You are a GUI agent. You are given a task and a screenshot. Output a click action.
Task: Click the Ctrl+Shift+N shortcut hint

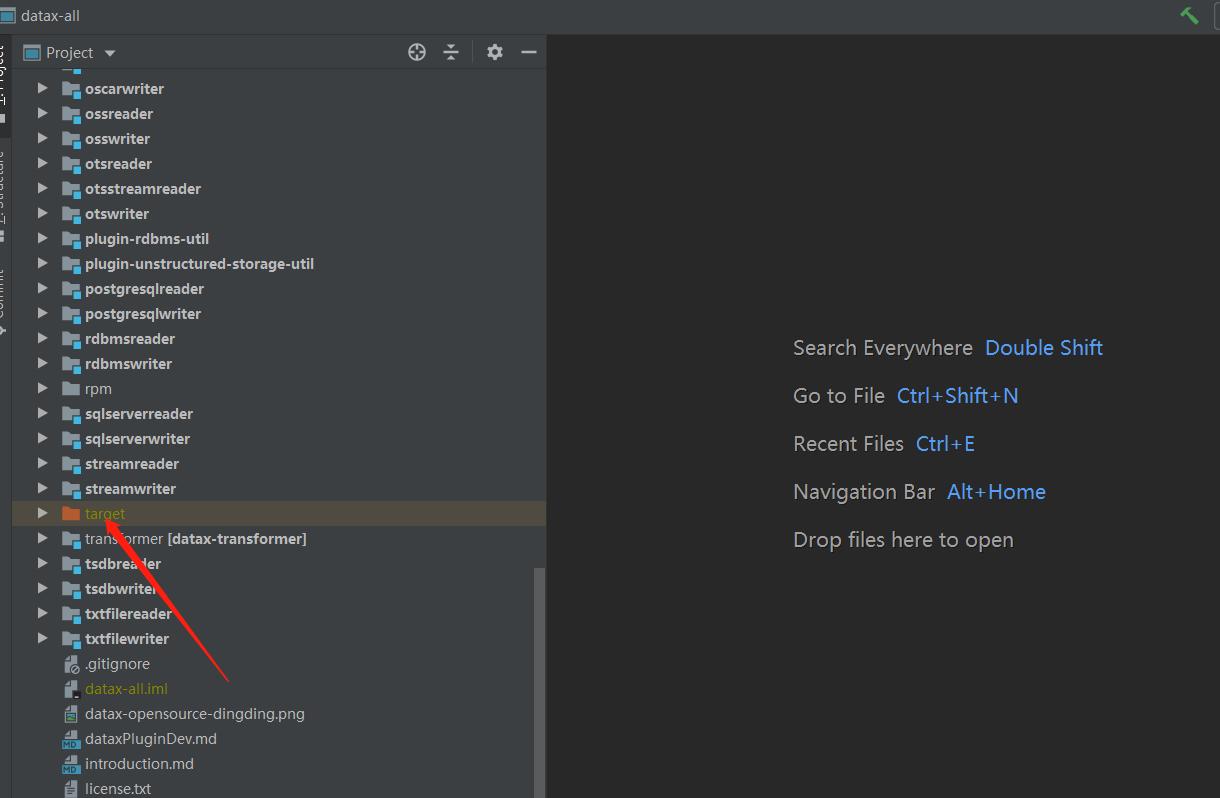point(958,396)
